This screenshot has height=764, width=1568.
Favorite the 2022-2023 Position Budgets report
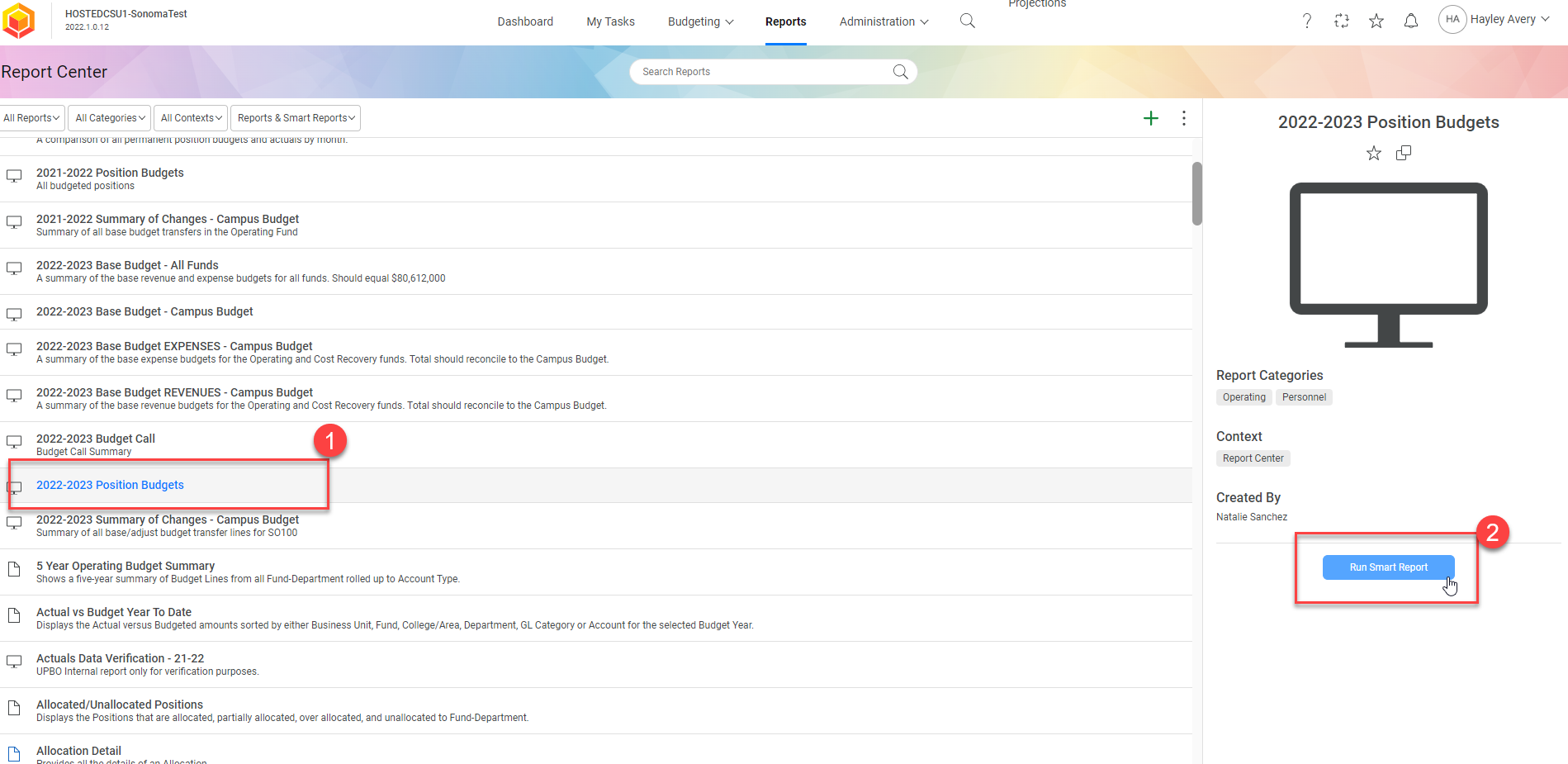[x=1373, y=153]
